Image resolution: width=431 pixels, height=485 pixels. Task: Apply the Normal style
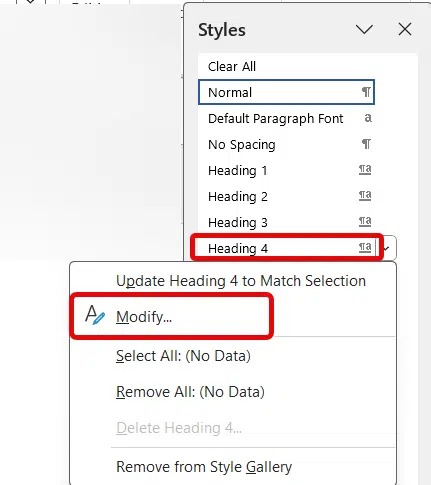click(x=286, y=92)
